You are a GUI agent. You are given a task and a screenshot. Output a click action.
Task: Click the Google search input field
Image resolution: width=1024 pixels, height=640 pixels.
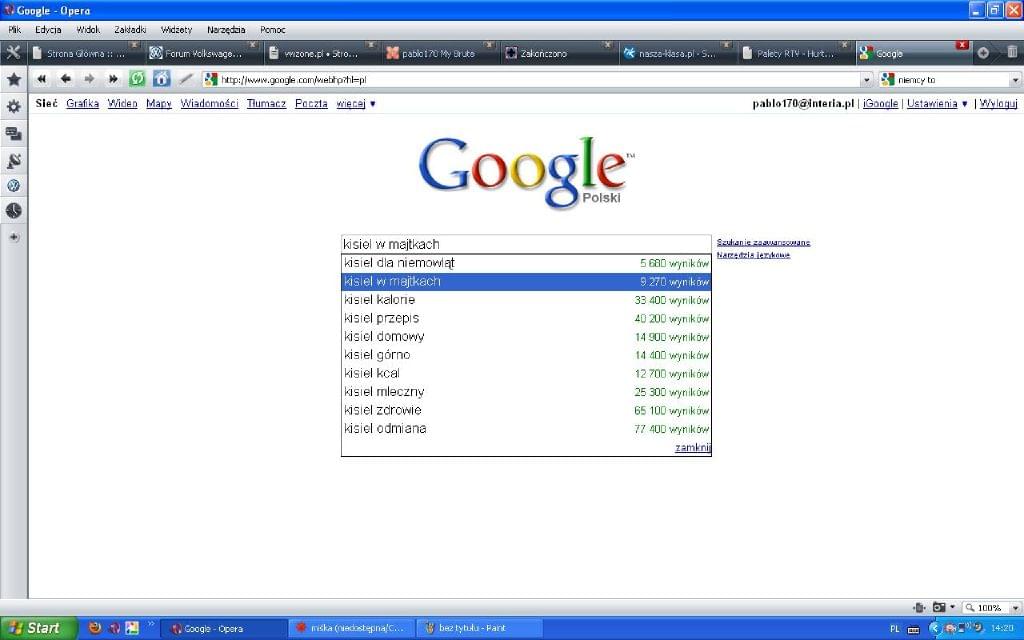pos(526,244)
